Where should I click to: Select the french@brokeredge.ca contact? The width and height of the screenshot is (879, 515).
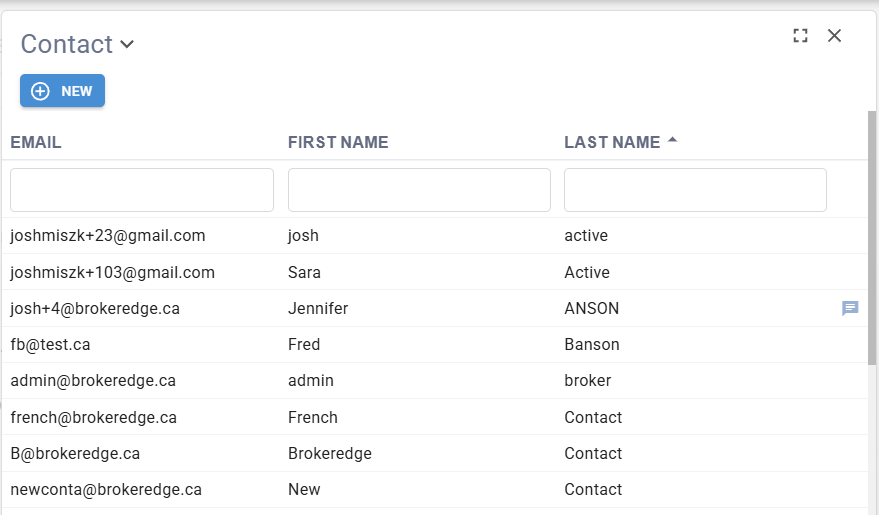click(435, 417)
